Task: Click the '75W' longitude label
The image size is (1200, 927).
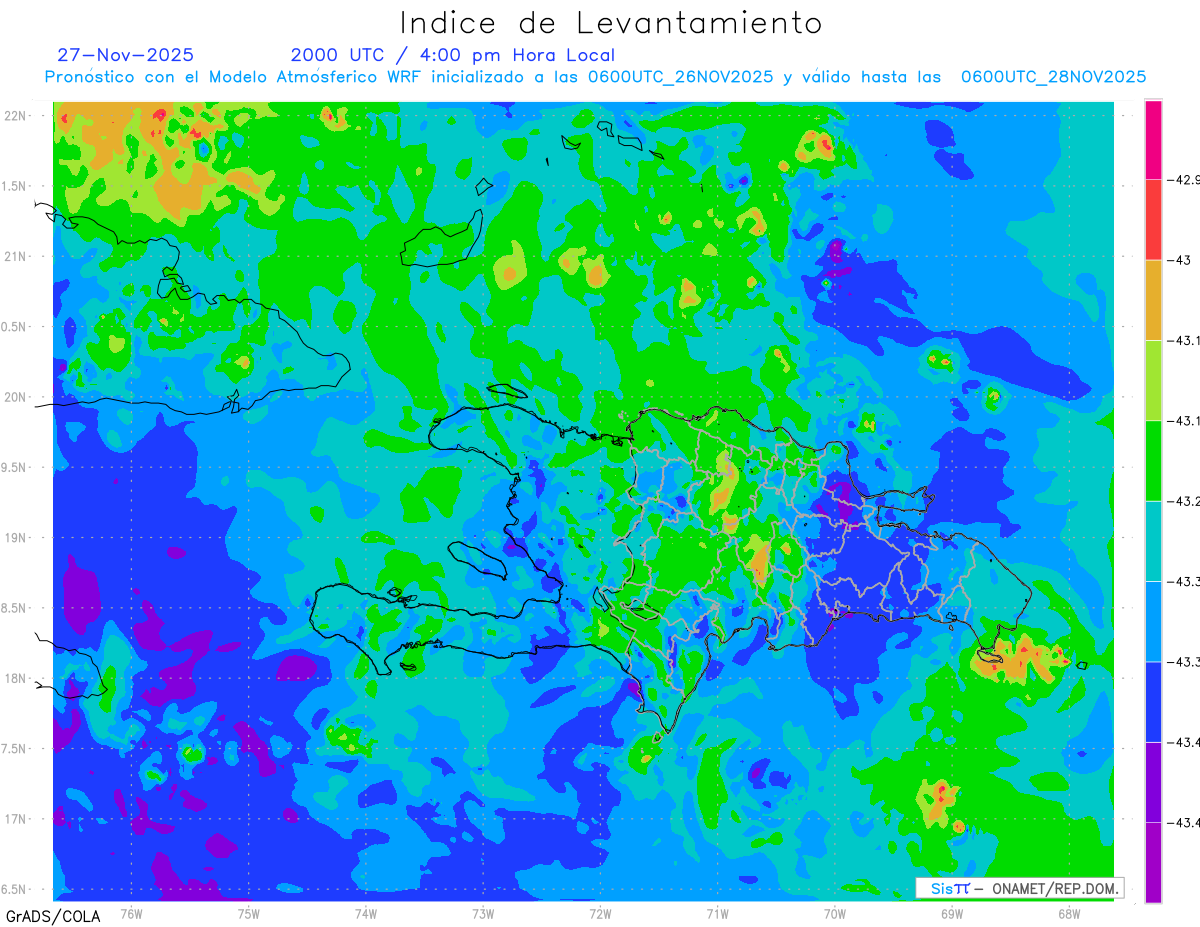Action: (x=248, y=912)
